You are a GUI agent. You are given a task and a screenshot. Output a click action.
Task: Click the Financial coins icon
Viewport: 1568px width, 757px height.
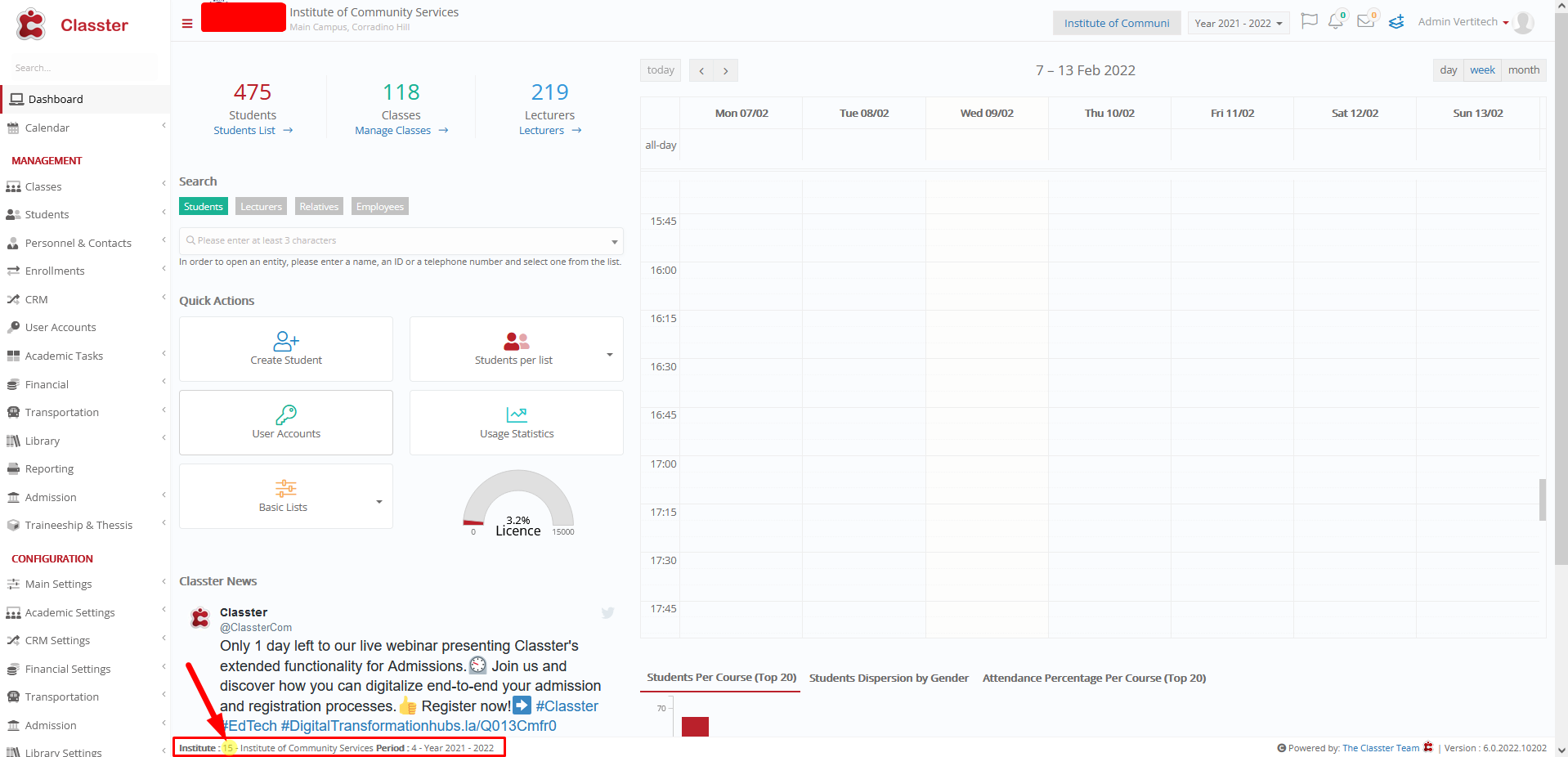13,385
